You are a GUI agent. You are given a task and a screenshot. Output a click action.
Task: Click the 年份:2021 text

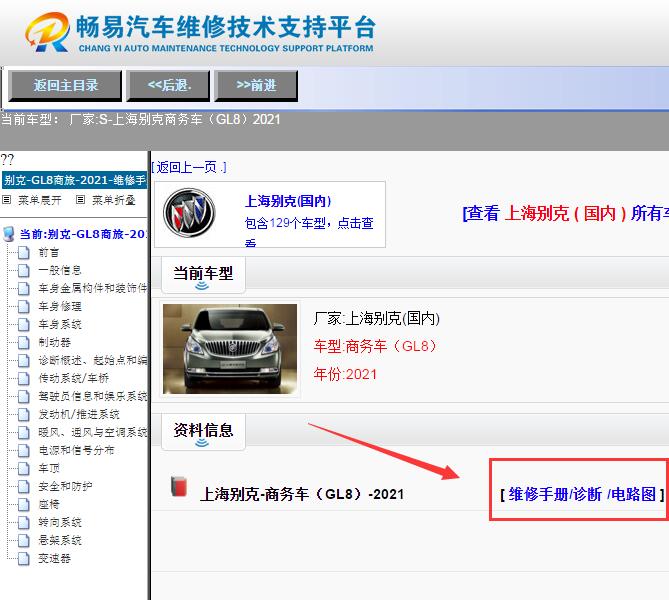[345, 374]
